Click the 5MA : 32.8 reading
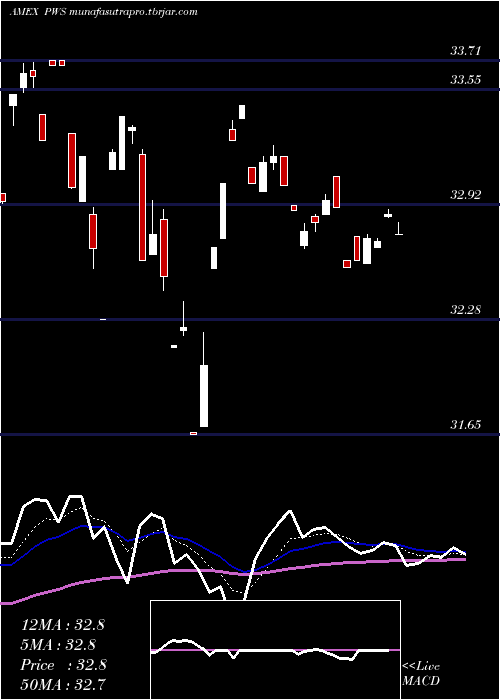Viewport: 500px width, 700px height. [58, 645]
